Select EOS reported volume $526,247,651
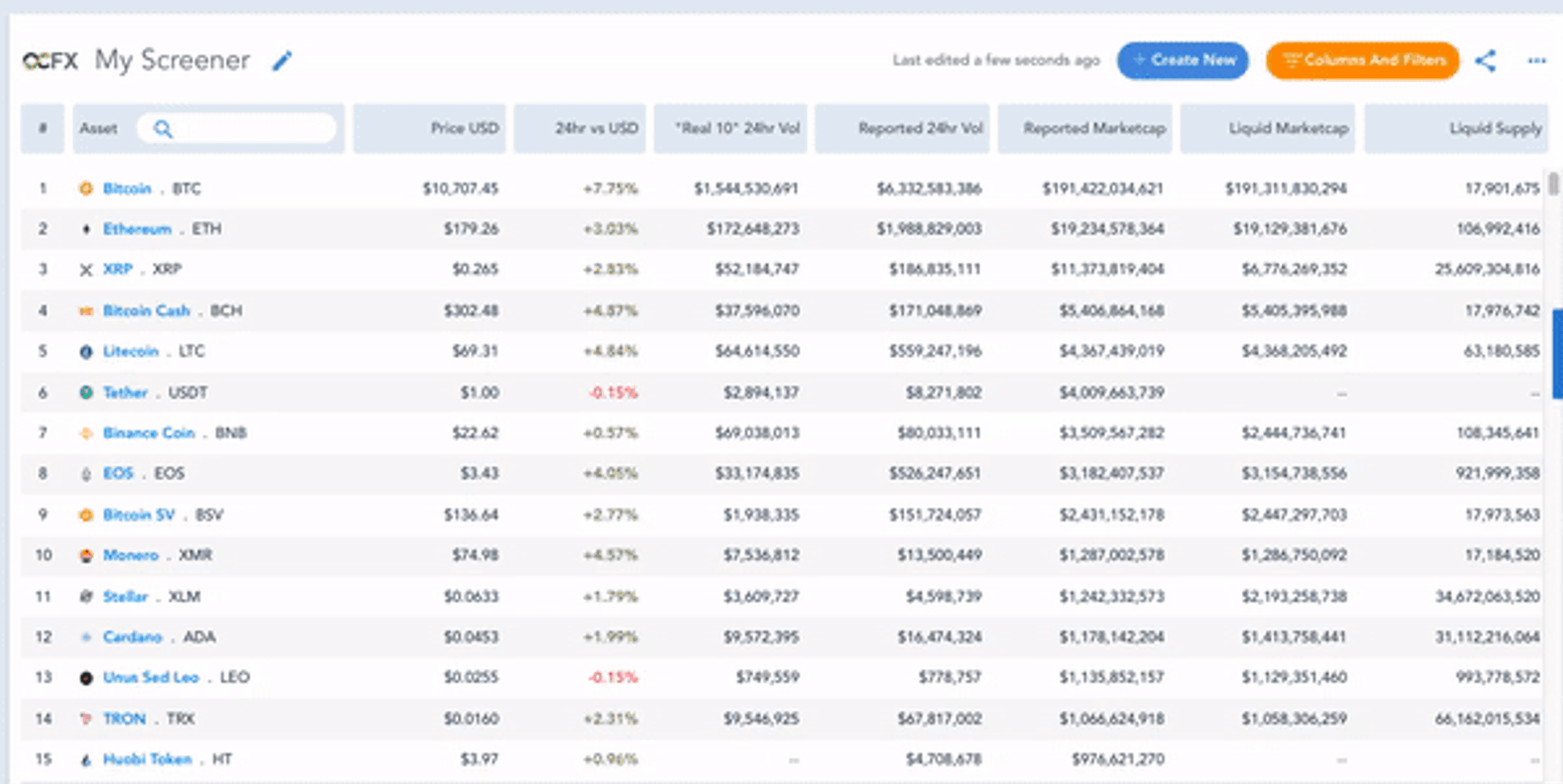The width and height of the screenshot is (1563, 784). tap(935, 474)
